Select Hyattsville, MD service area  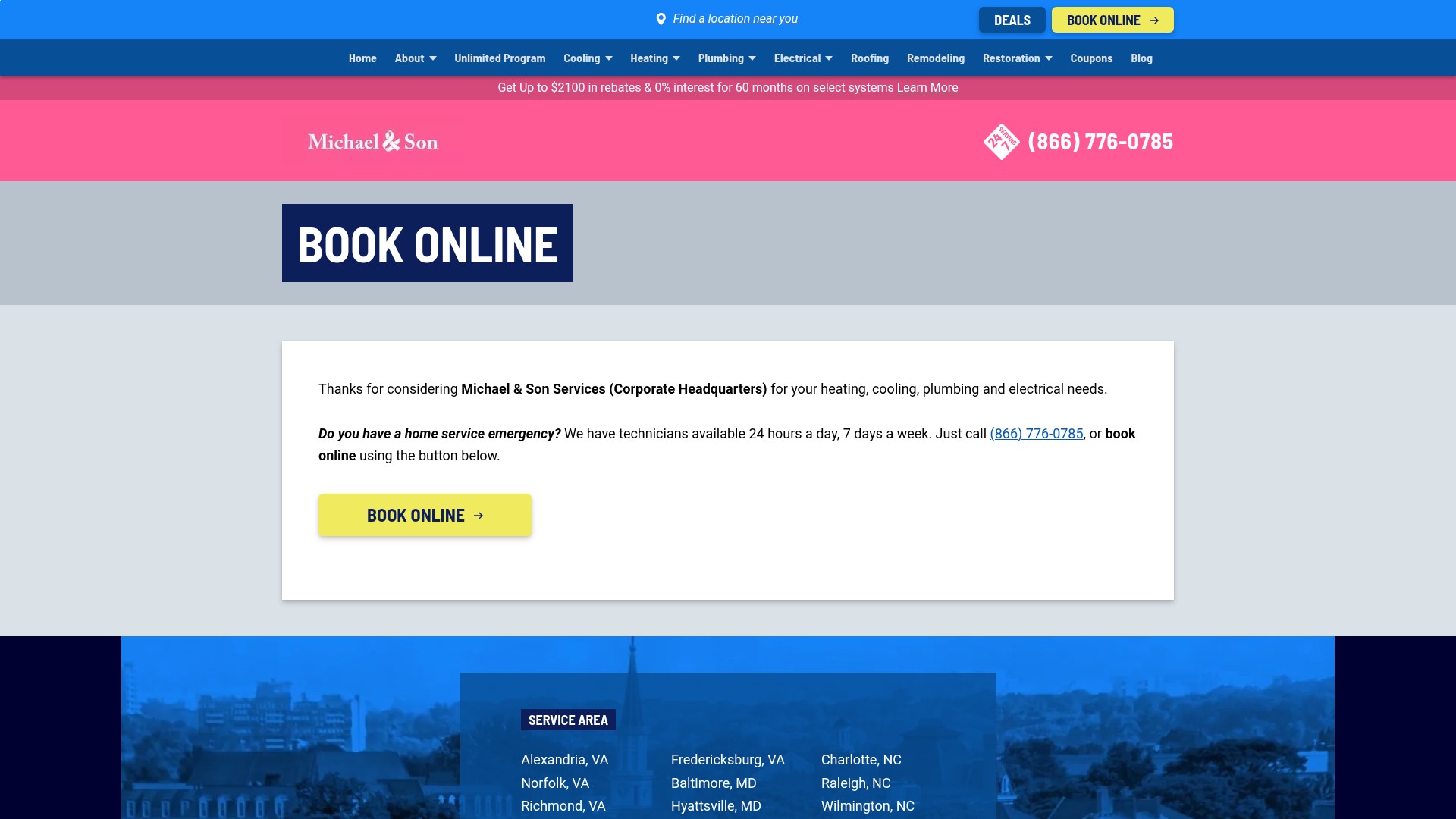click(x=716, y=806)
